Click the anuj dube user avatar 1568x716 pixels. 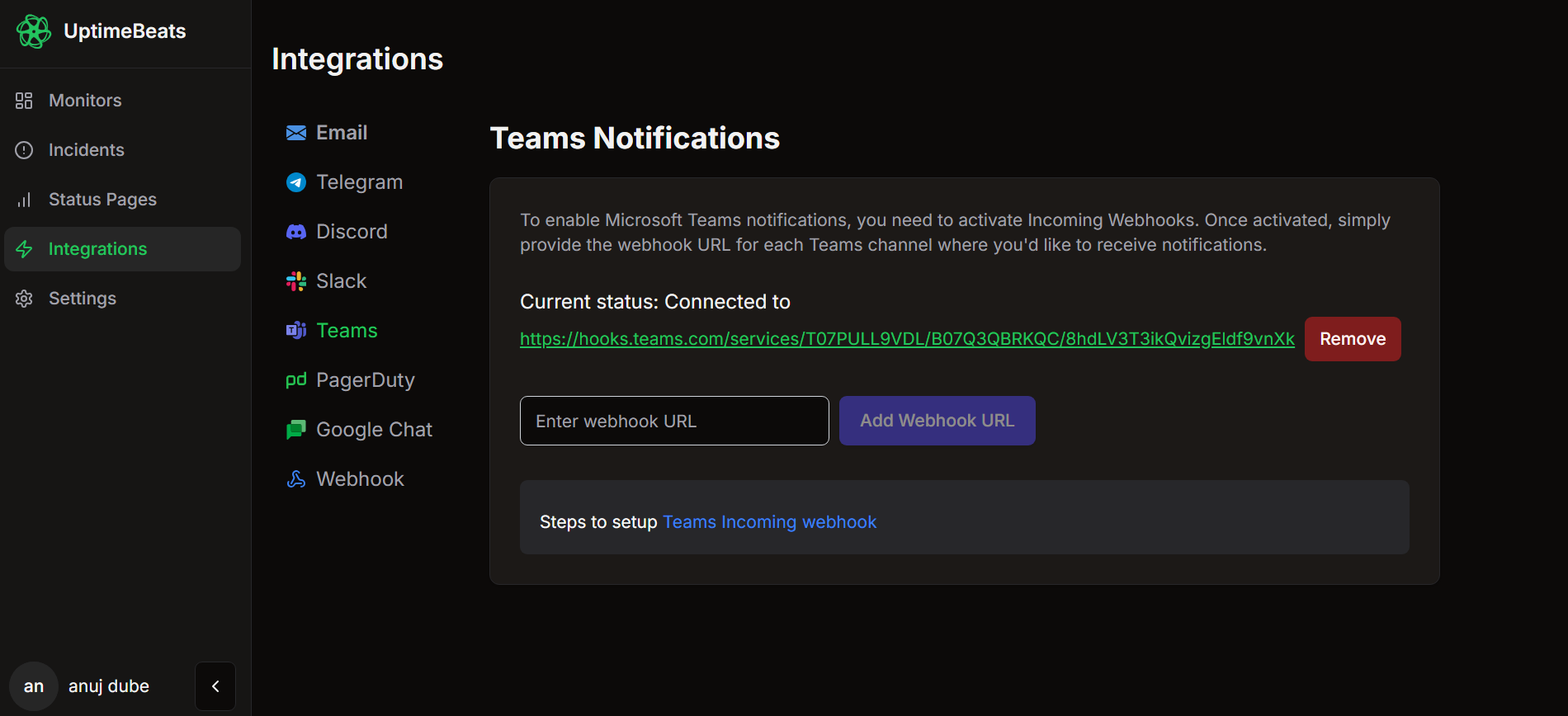(x=34, y=686)
